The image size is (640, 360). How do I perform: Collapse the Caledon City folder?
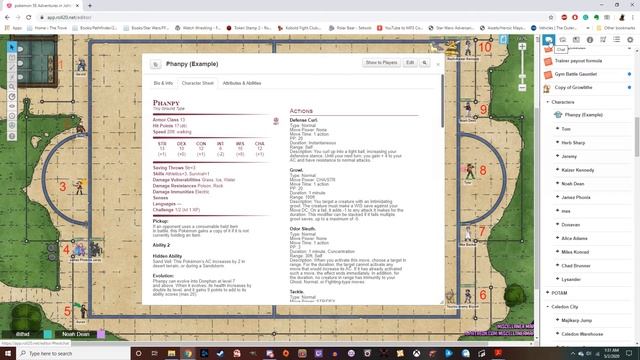click(548, 307)
